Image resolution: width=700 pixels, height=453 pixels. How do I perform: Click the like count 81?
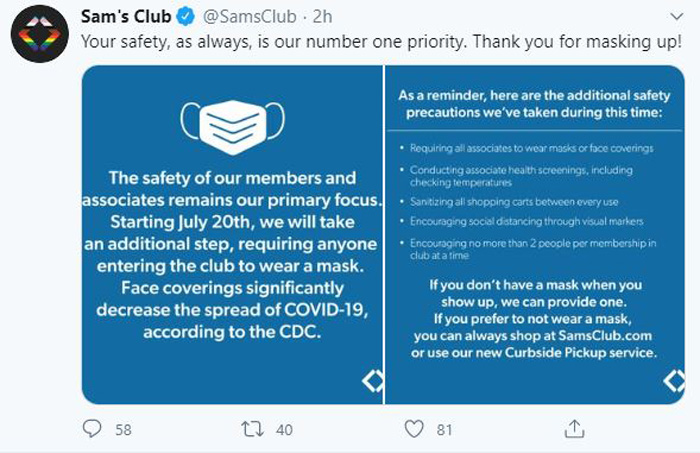pyautogui.click(x=444, y=430)
